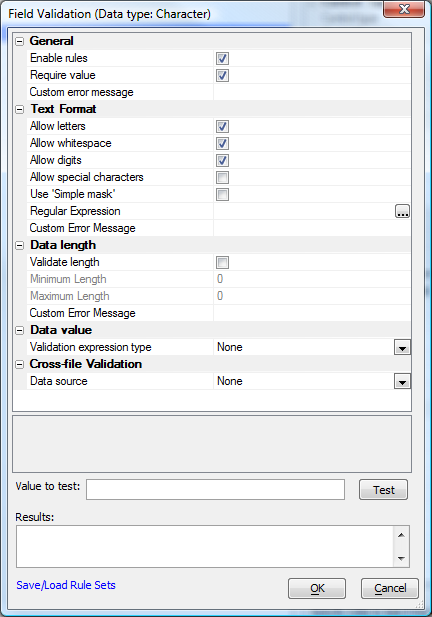Screen dimensions: 432x617
Task: Check Use 'Simple mask' option
Action: tap(222, 194)
